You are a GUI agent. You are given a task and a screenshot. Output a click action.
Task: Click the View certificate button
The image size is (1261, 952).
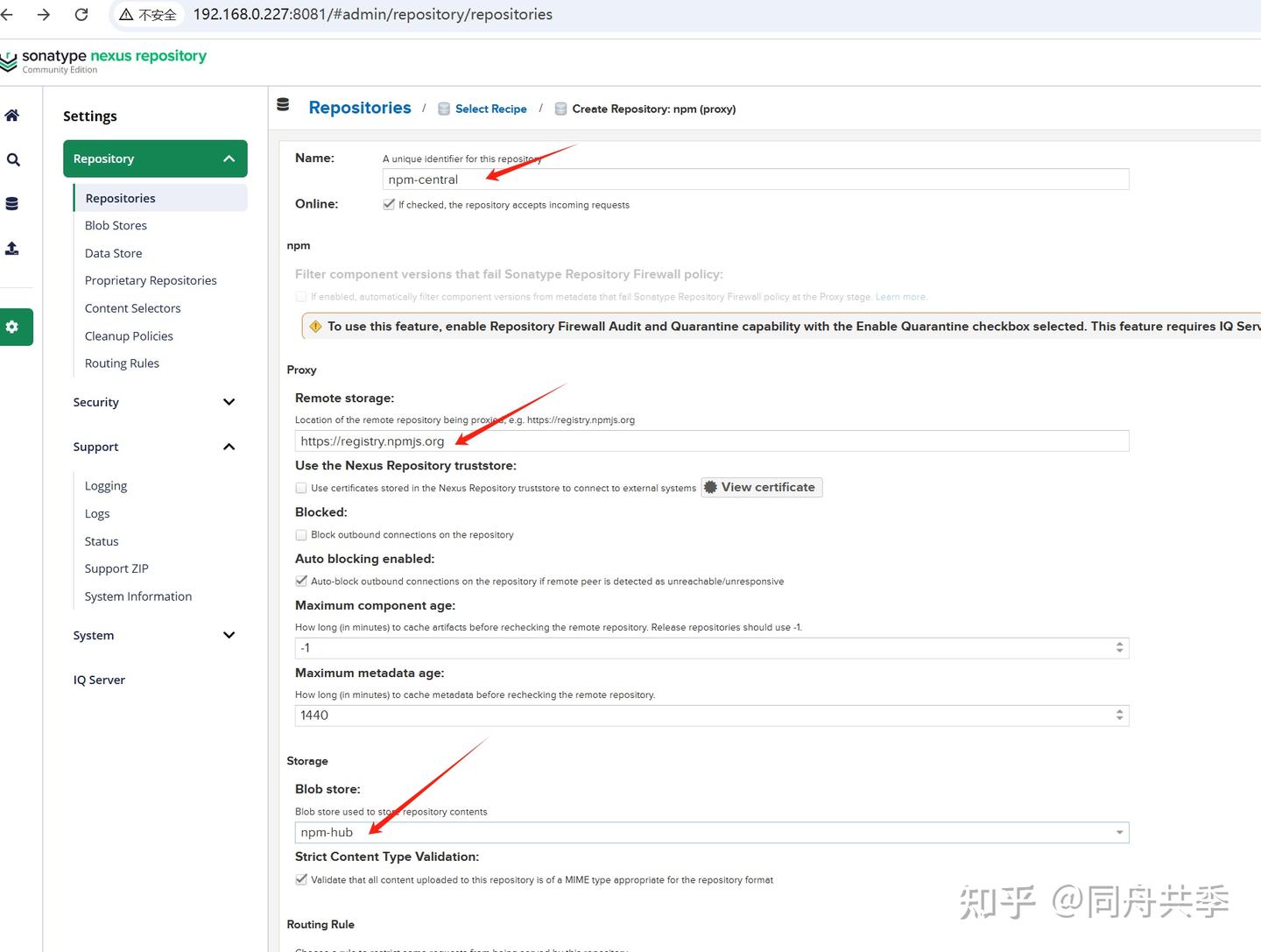(x=761, y=487)
